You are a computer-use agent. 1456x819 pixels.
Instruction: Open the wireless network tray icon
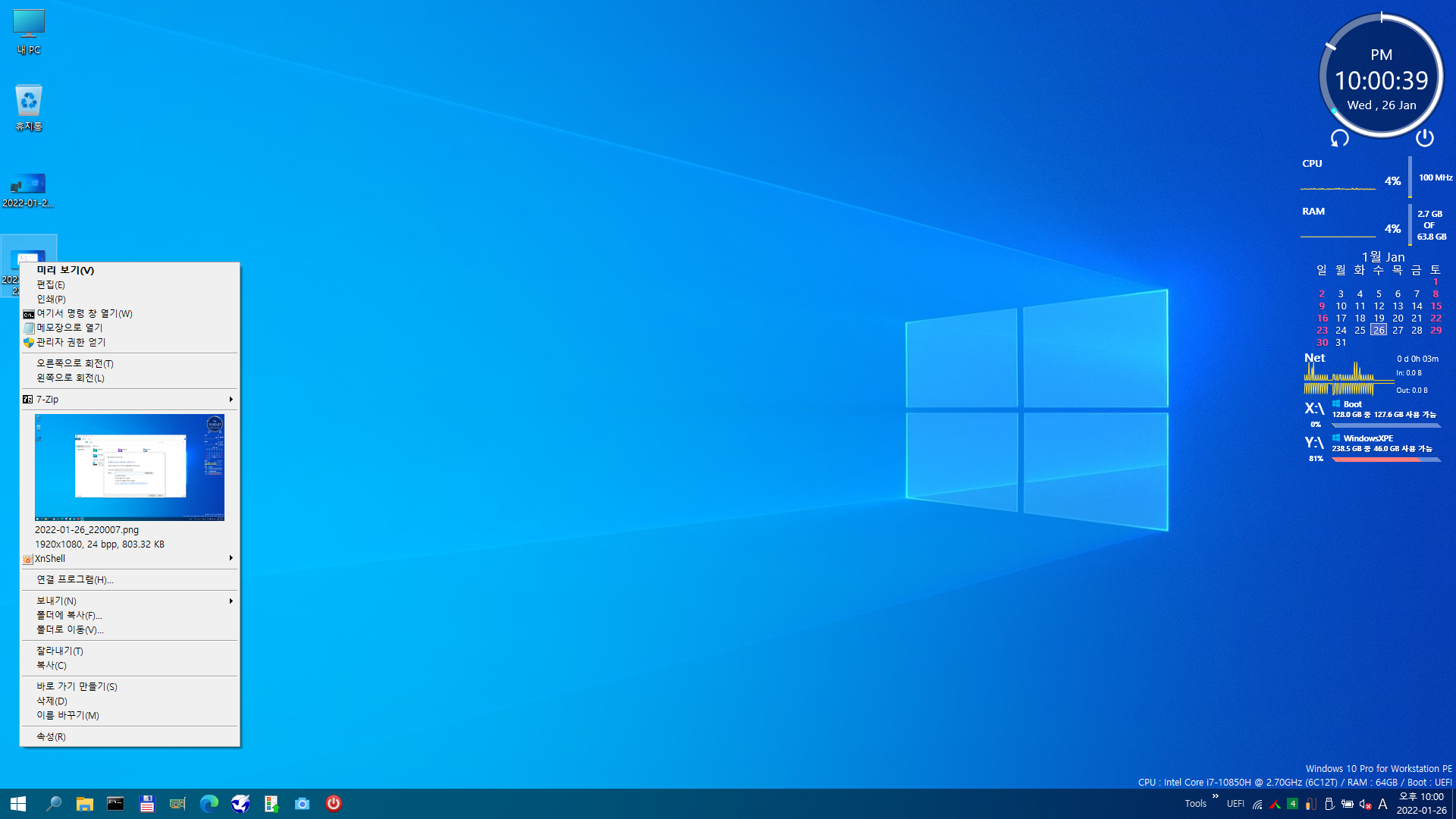(1257, 805)
